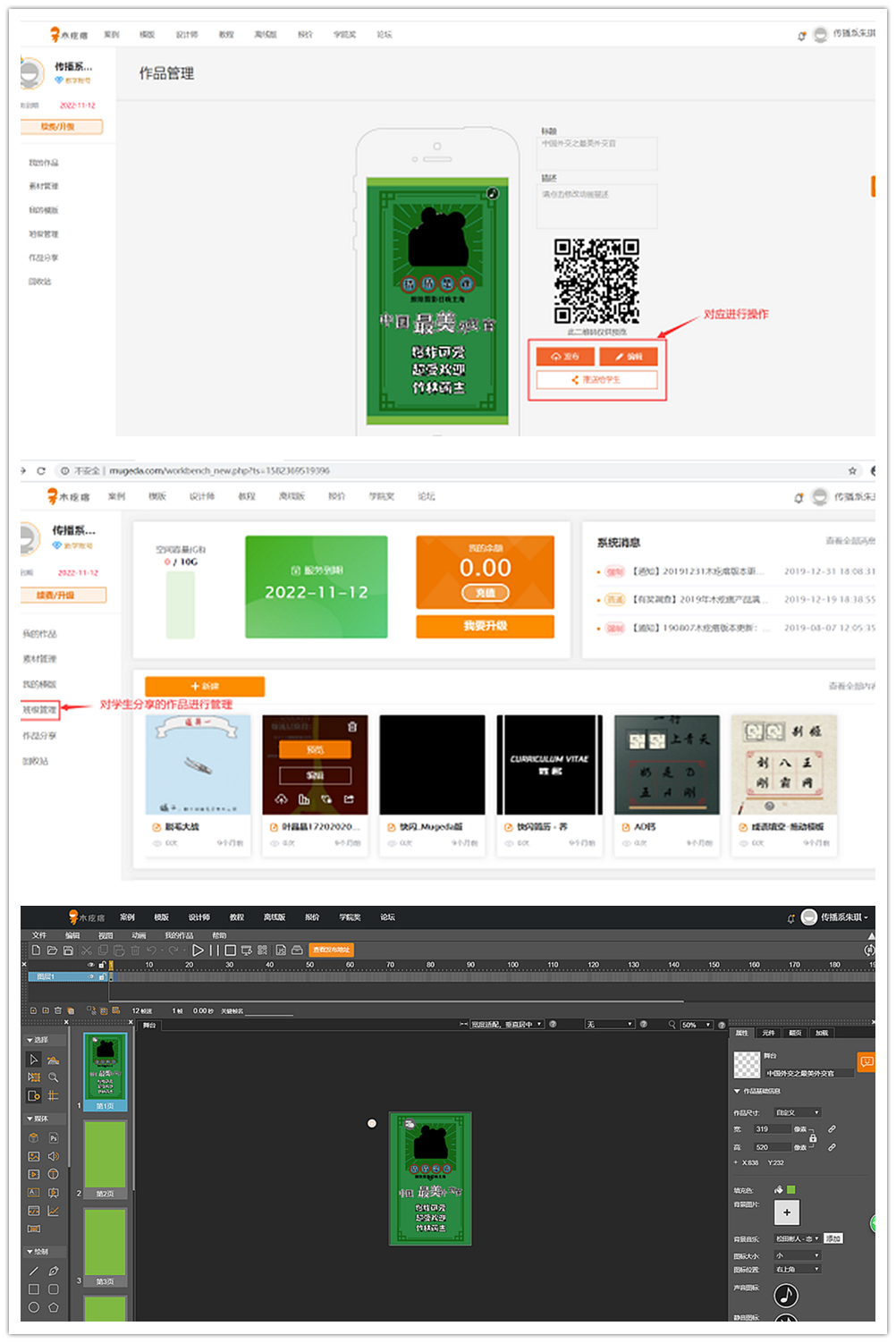Select the transform tool in the 选择 section
Image resolution: width=896 pixels, height=1343 pixels.
(x=34, y=1077)
